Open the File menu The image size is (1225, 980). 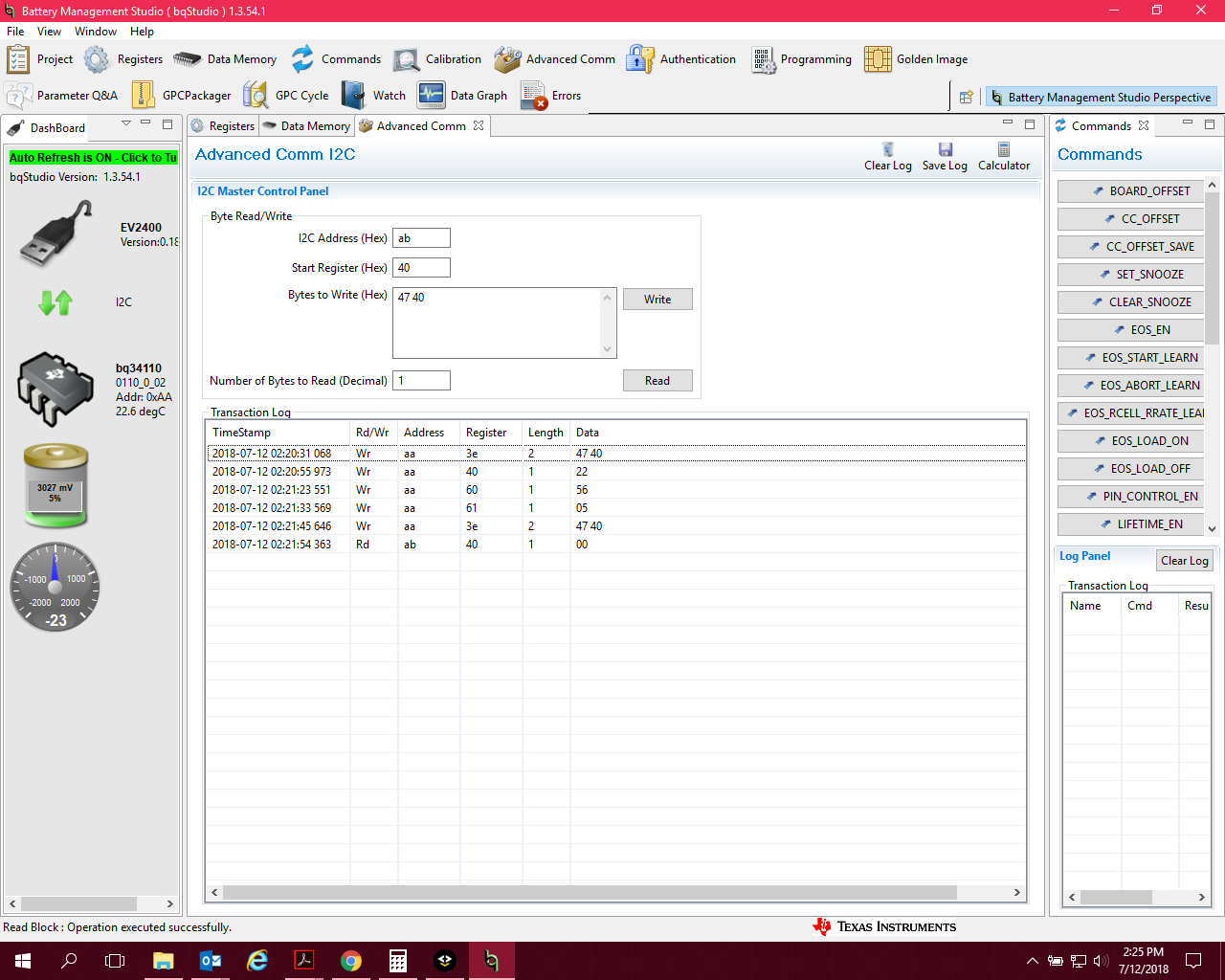[15, 32]
